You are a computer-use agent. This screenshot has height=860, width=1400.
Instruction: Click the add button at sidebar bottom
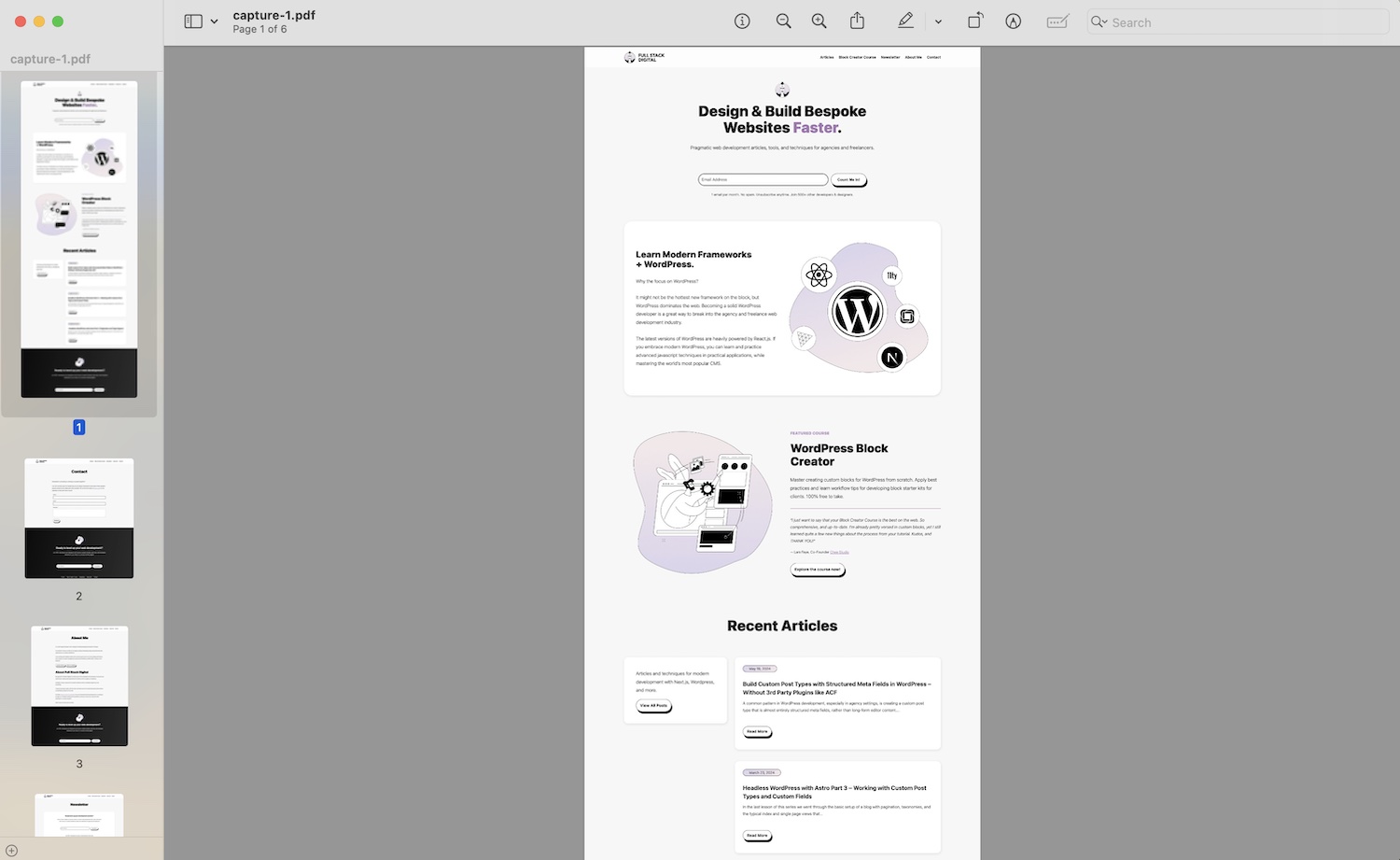11,851
